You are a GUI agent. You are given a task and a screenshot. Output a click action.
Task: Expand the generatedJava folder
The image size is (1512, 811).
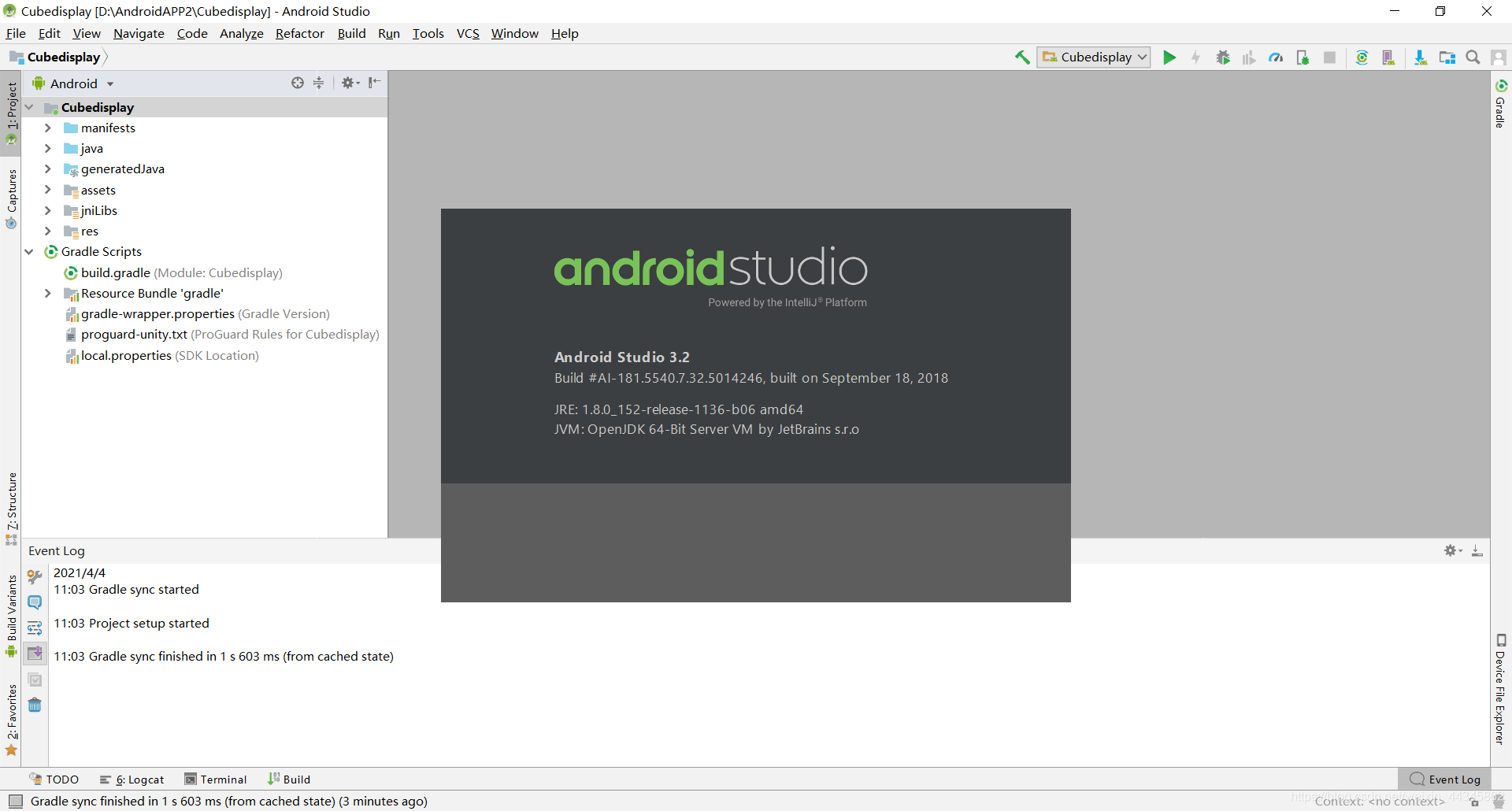48,168
